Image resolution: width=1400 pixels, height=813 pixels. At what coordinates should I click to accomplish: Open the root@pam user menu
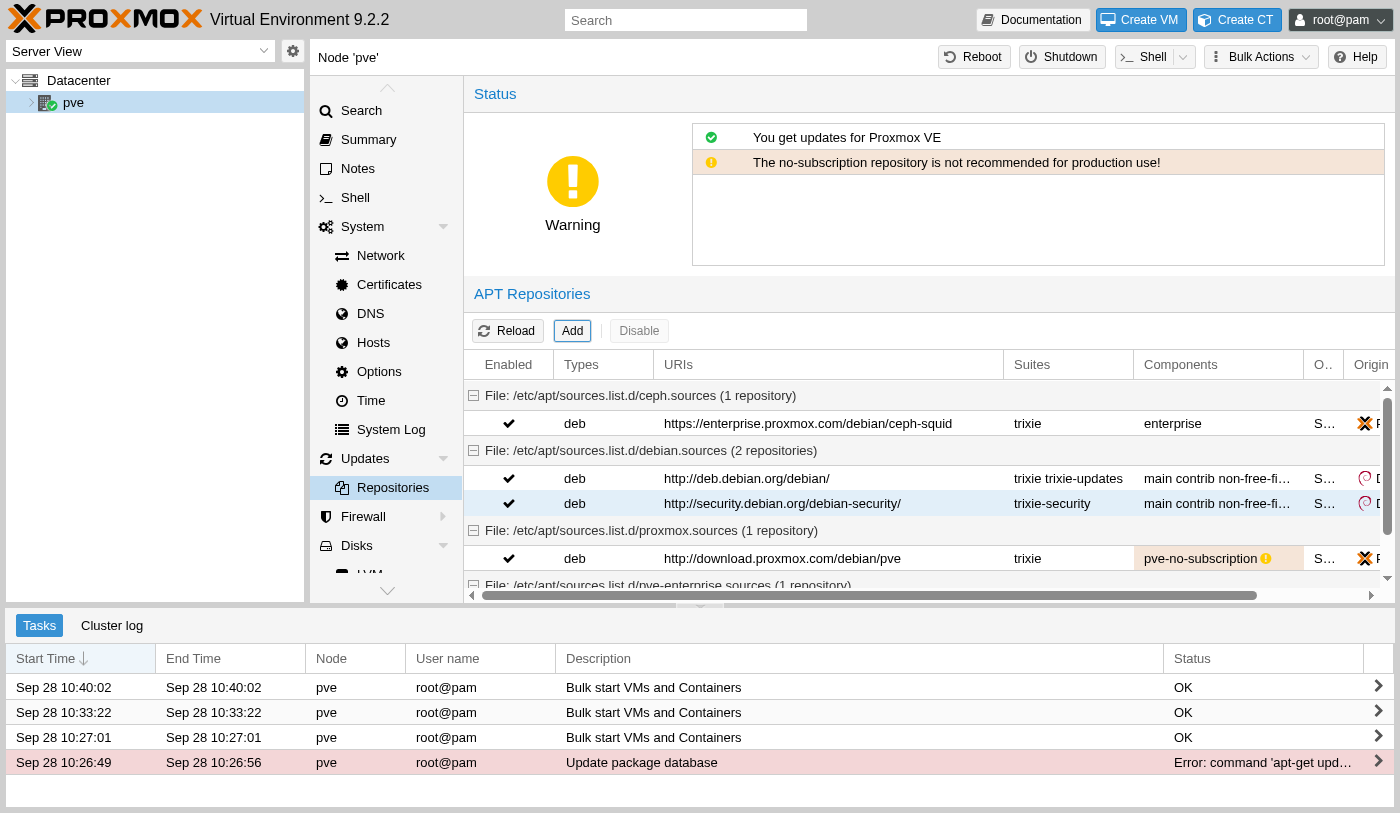1340,20
